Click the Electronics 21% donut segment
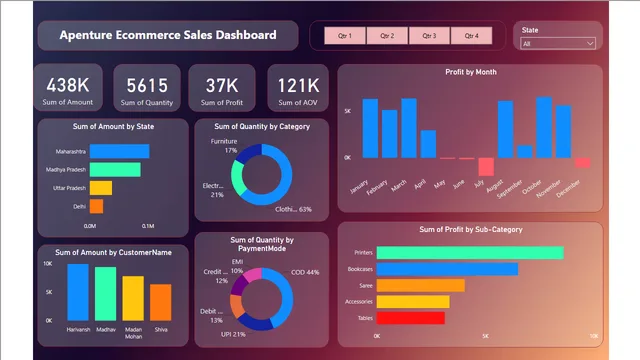Screen dimensions: 640x360 point(238,179)
